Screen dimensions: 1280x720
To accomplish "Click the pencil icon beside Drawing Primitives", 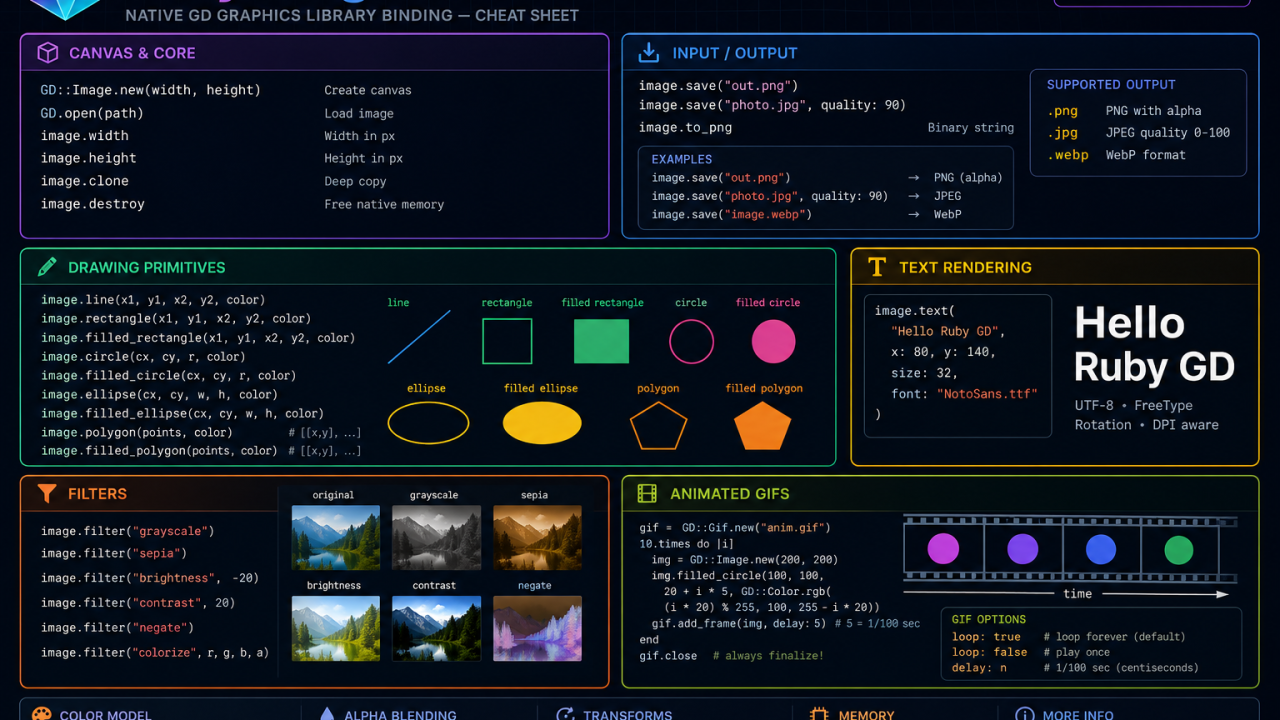I will 46,267.
